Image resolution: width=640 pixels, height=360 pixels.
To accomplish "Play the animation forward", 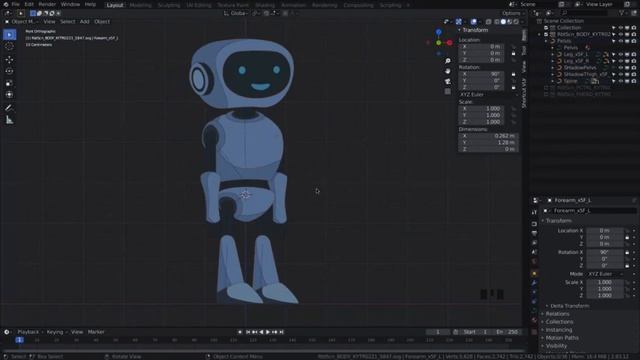I will pos(268,332).
